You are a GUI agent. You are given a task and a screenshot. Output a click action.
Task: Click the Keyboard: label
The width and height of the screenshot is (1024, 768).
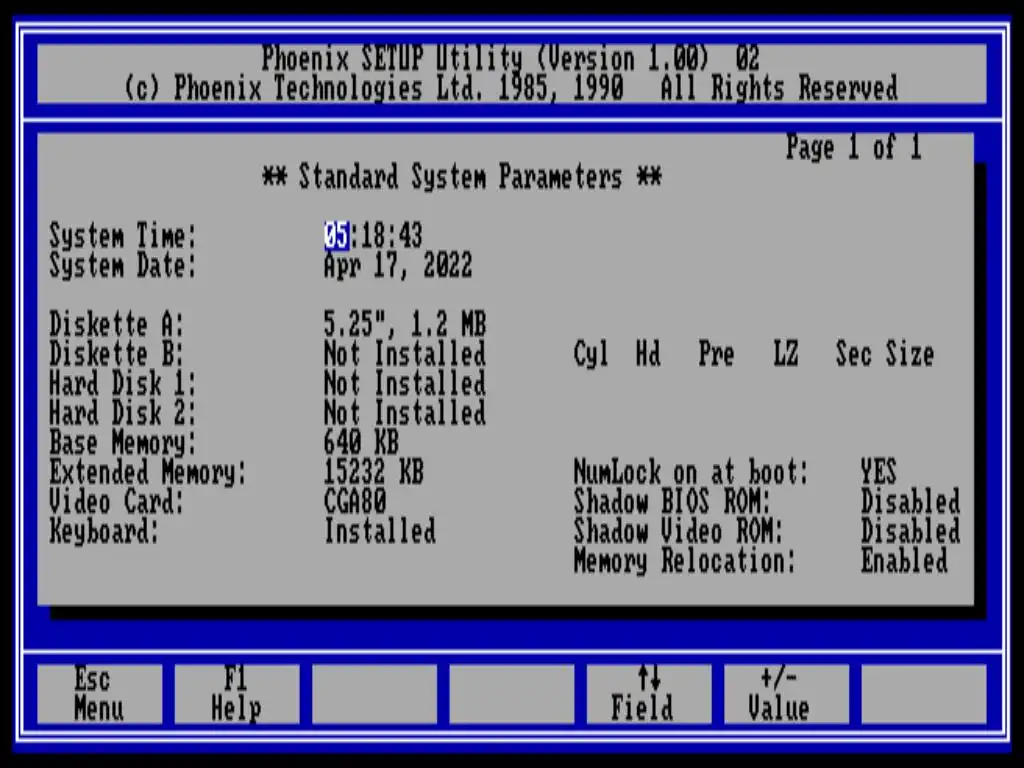coord(104,532)
